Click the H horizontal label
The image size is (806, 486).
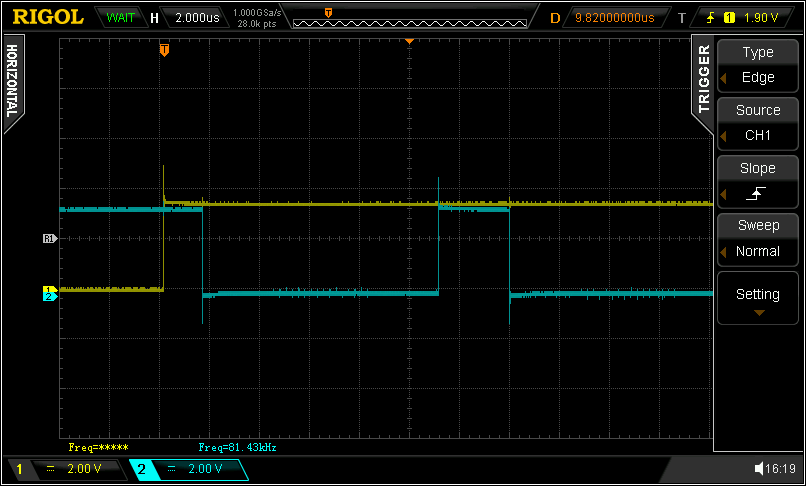[x=154, y=18]
